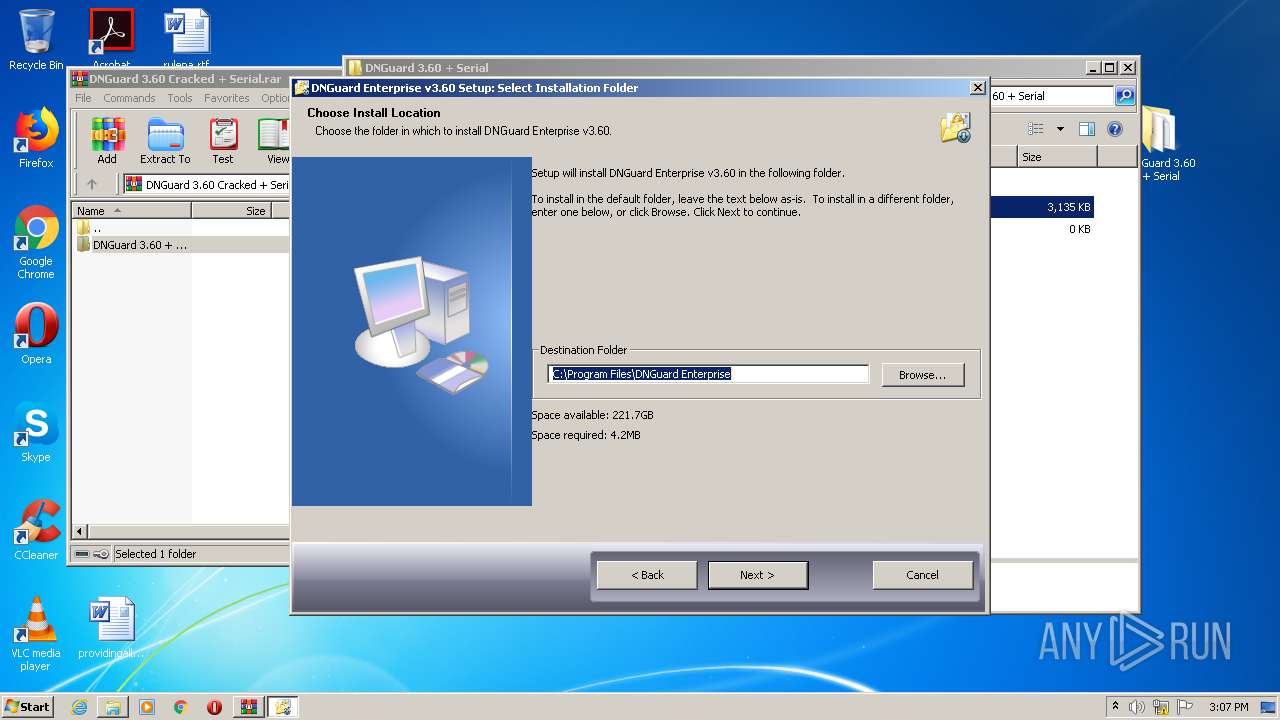Click Explorer search box '60 + Serial'
1280x720 pixels.
(1051, 96)
